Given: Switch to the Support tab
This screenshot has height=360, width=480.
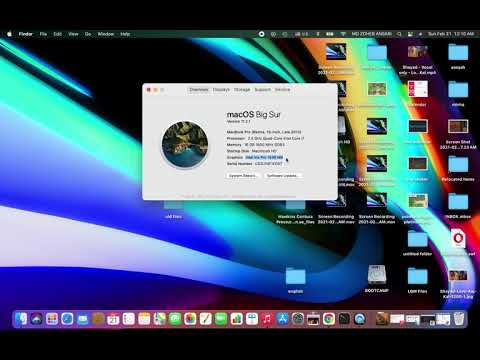Looking at the screenshot, I should [x=263, y=90].
